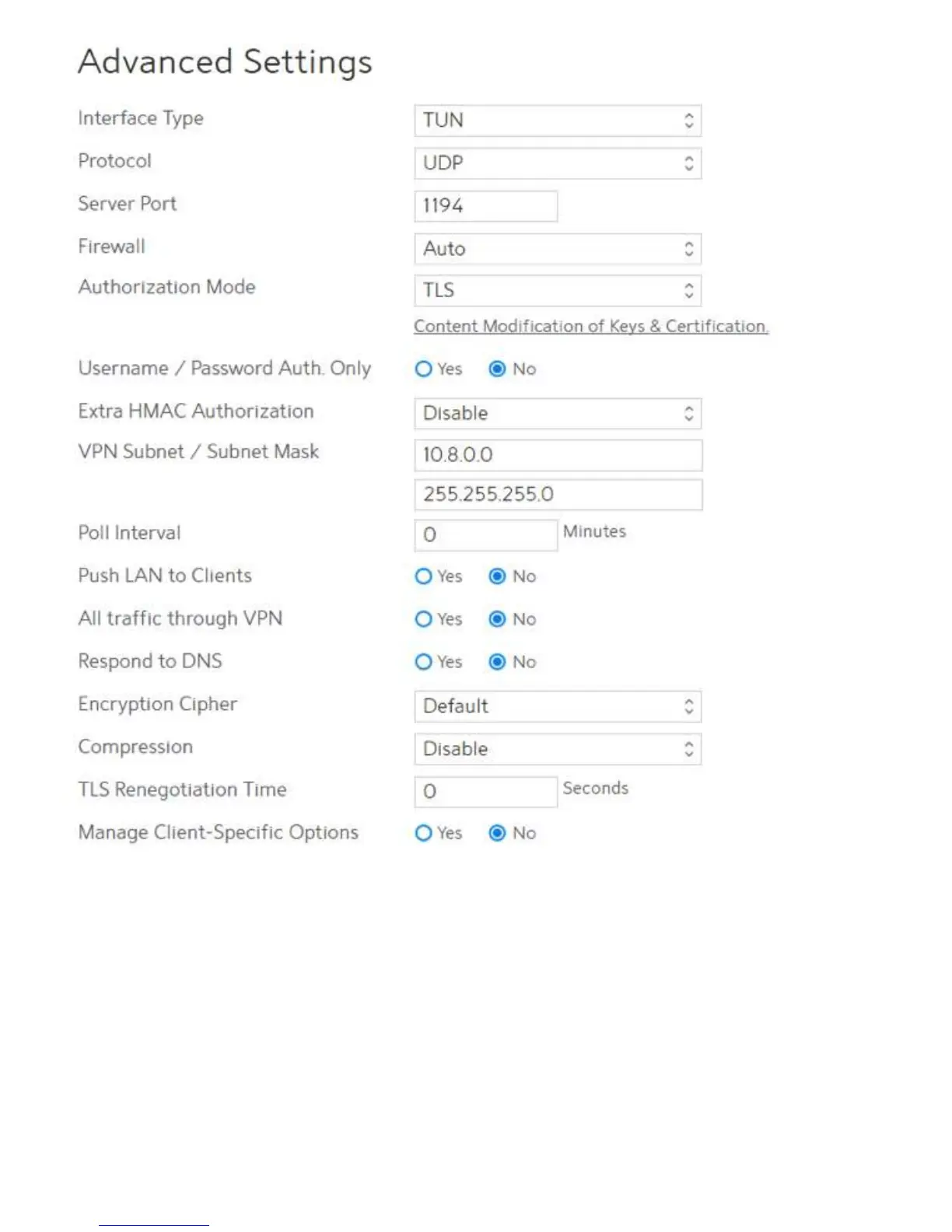Image resolution: width=952 pixels, height=1232 pixels.
Task: Click the Extra HMAC Authorization label
Action: pyautogui.click(x=196, y=411)
